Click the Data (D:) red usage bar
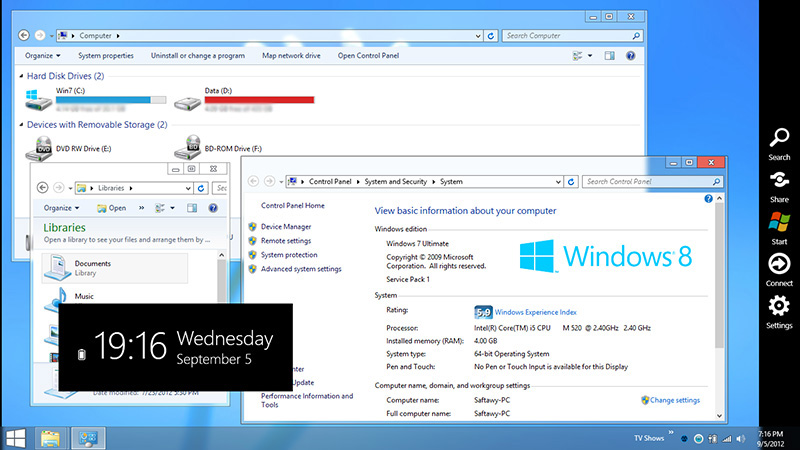This screenshot has width=800, height=450. pos(259,100)
